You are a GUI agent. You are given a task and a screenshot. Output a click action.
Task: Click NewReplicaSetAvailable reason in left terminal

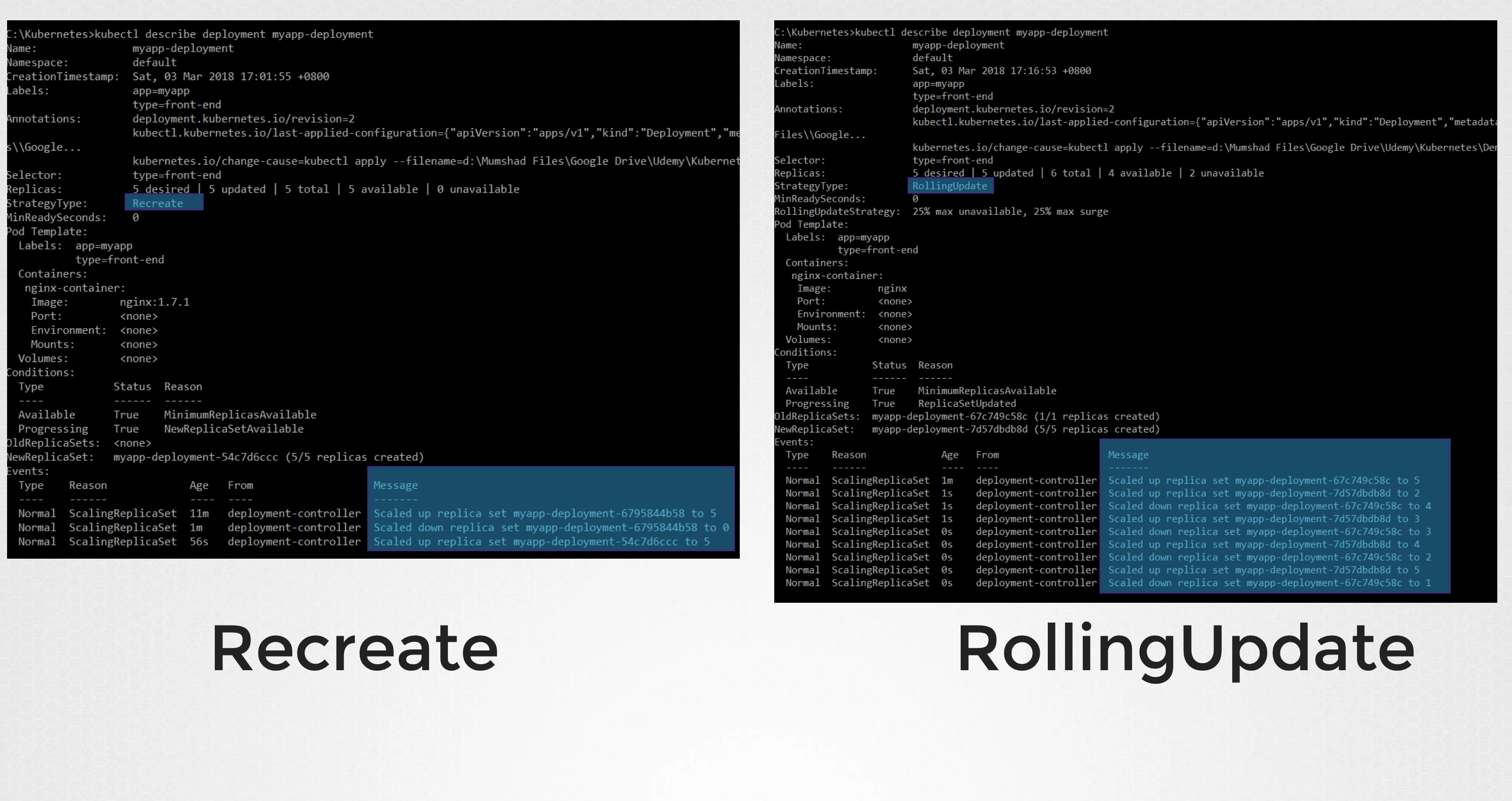click(234, 429)
